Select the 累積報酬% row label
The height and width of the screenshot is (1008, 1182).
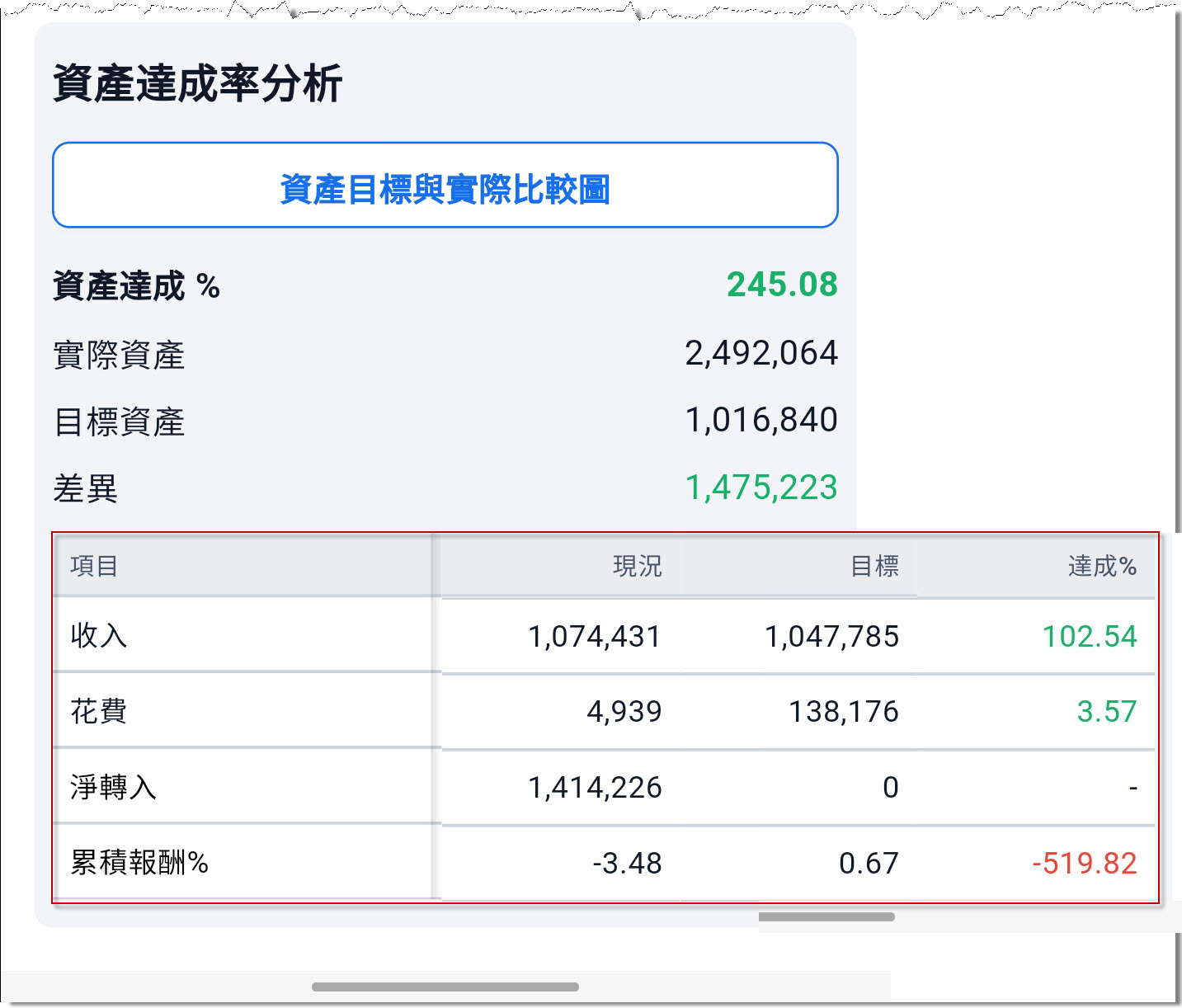click(139, 863)
